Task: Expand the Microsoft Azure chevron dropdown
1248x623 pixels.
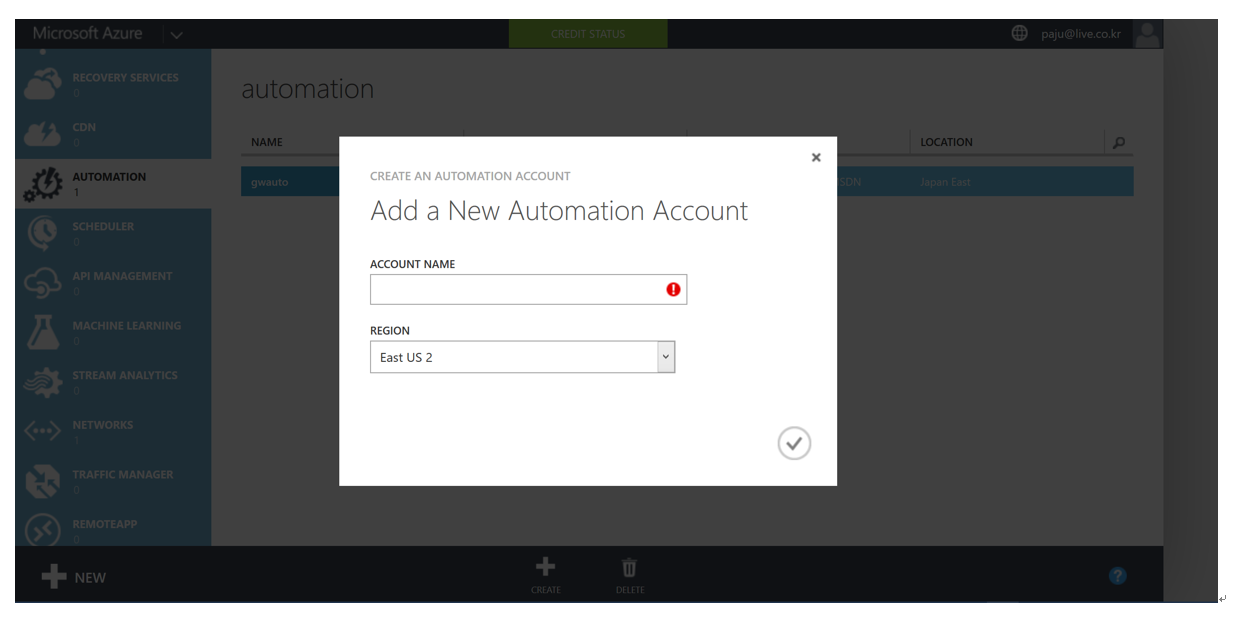Action: click(177, 35)
